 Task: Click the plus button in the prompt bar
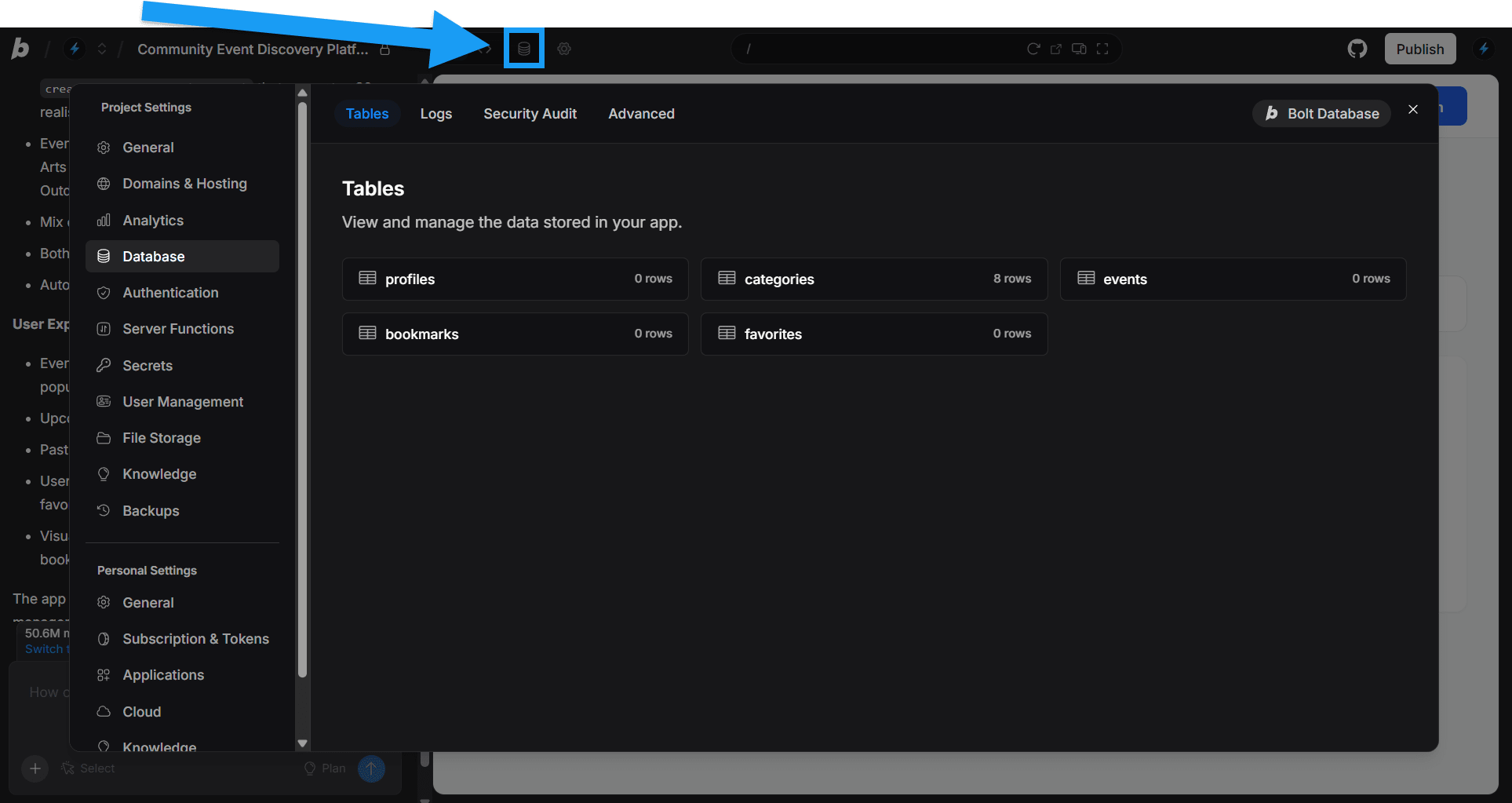coord(35,768)
